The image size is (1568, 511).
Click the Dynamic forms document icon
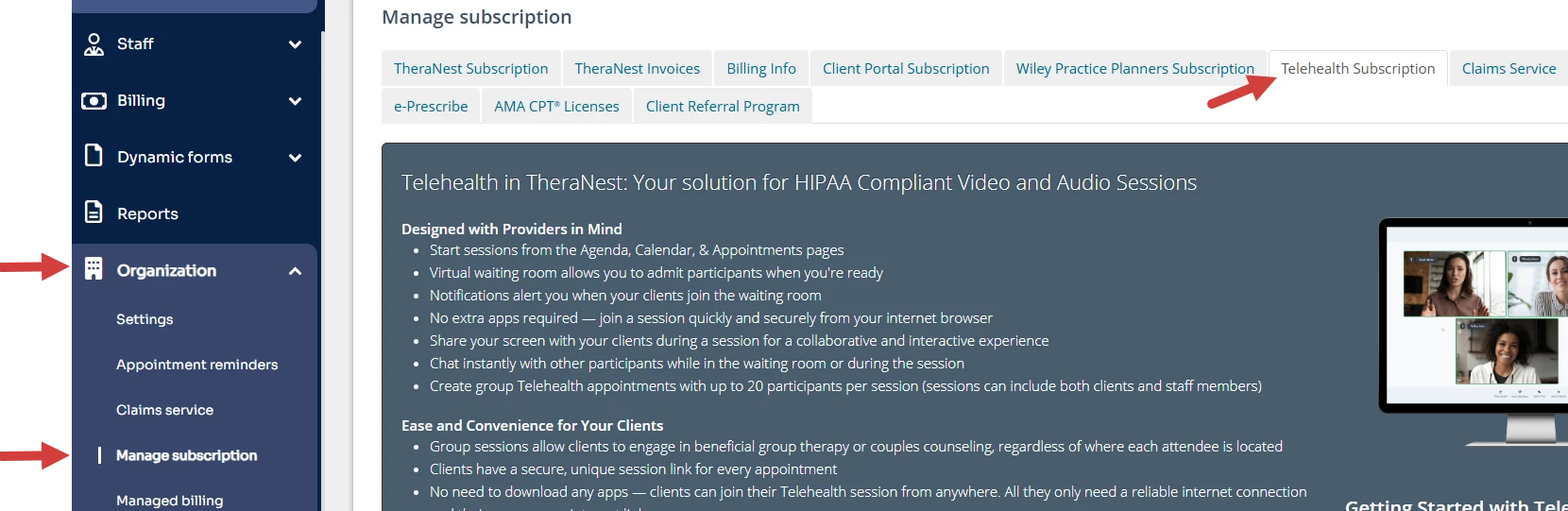pos(94,155)
